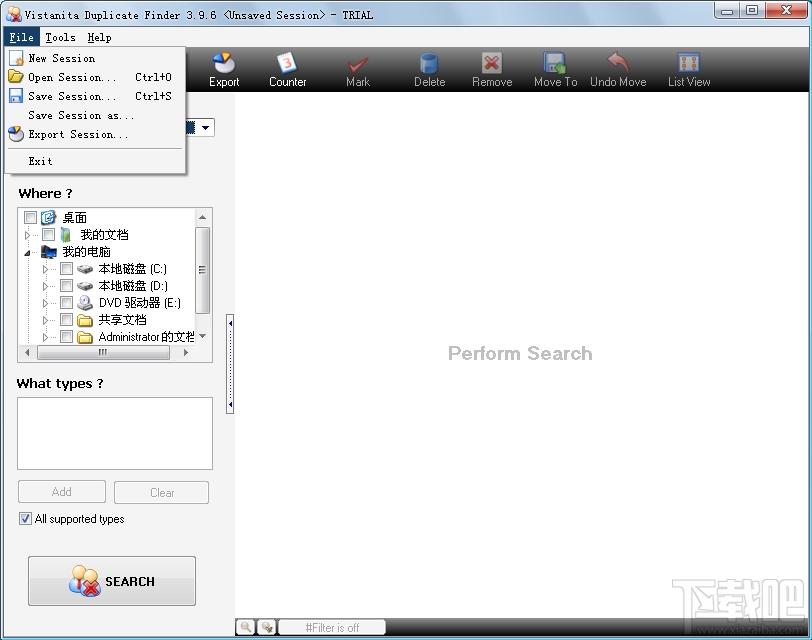Open the dropdown arrow beside the File menu
The image size is (812, 640).
coord(206,127)
